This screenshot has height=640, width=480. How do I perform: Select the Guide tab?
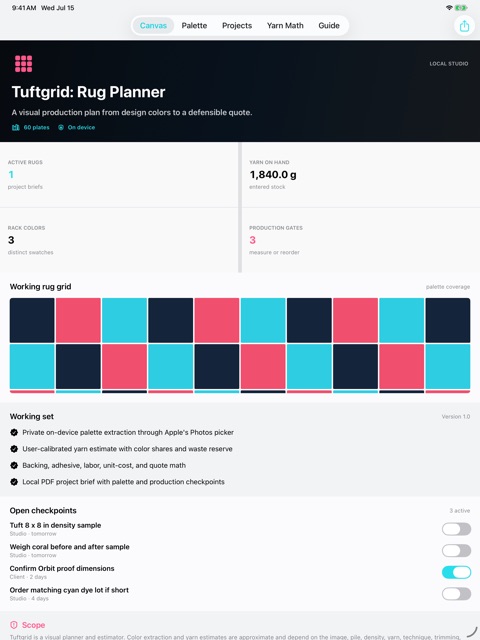coord(329,26)
